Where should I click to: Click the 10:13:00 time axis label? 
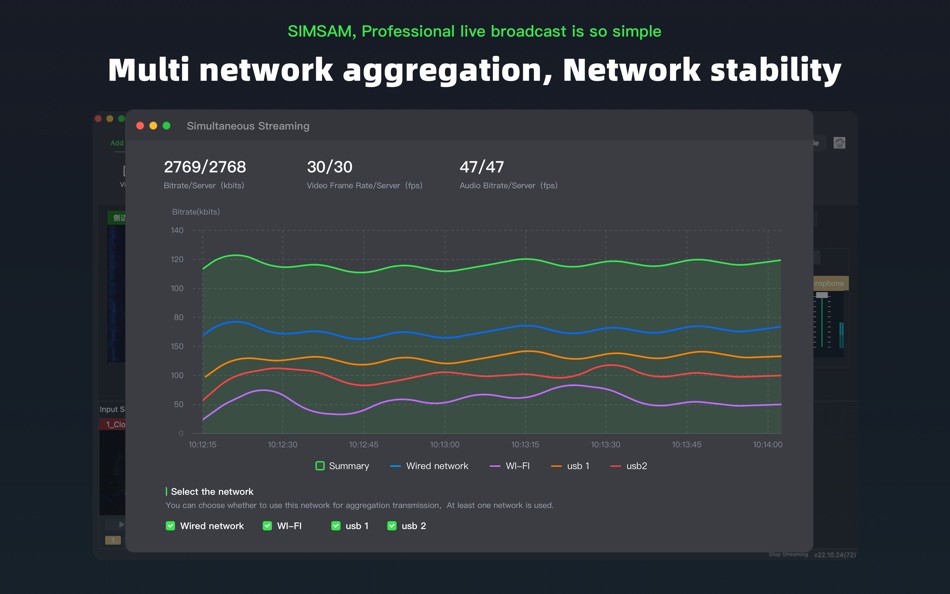coord(445,444)
